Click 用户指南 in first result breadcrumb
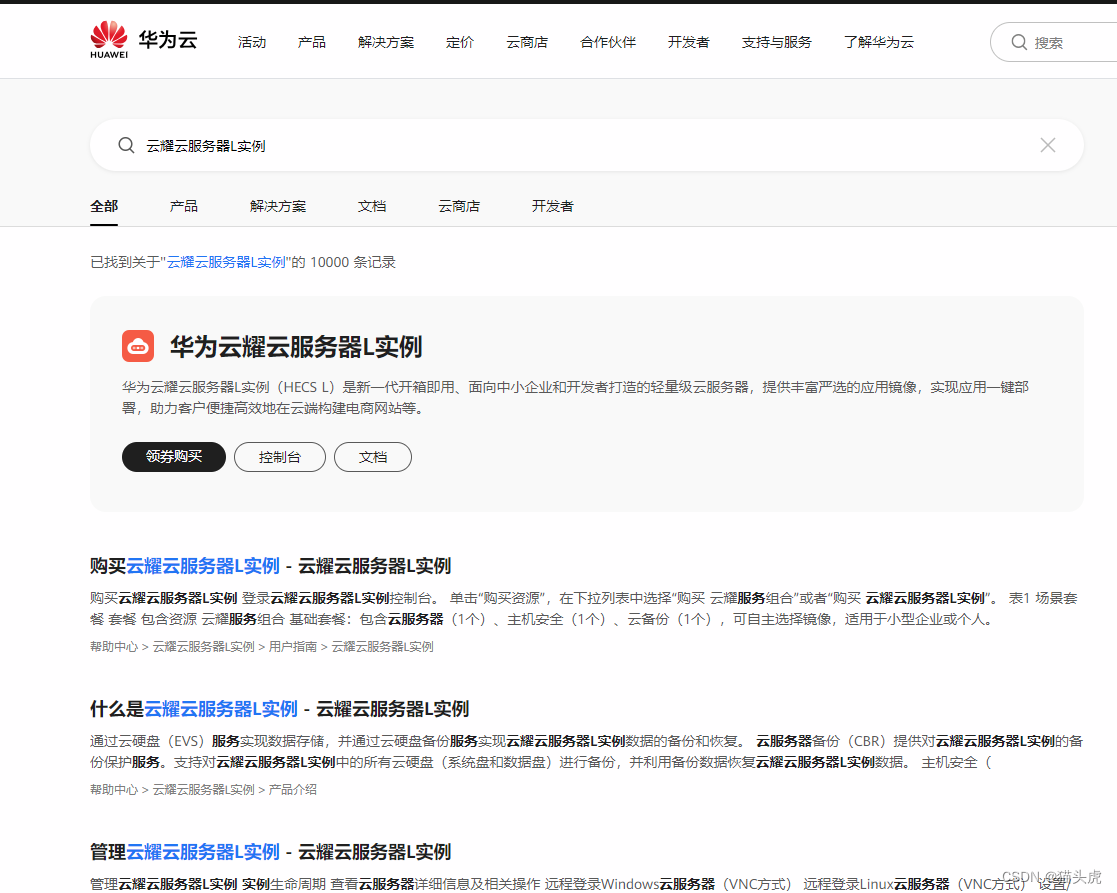 (x=292, y=647)
